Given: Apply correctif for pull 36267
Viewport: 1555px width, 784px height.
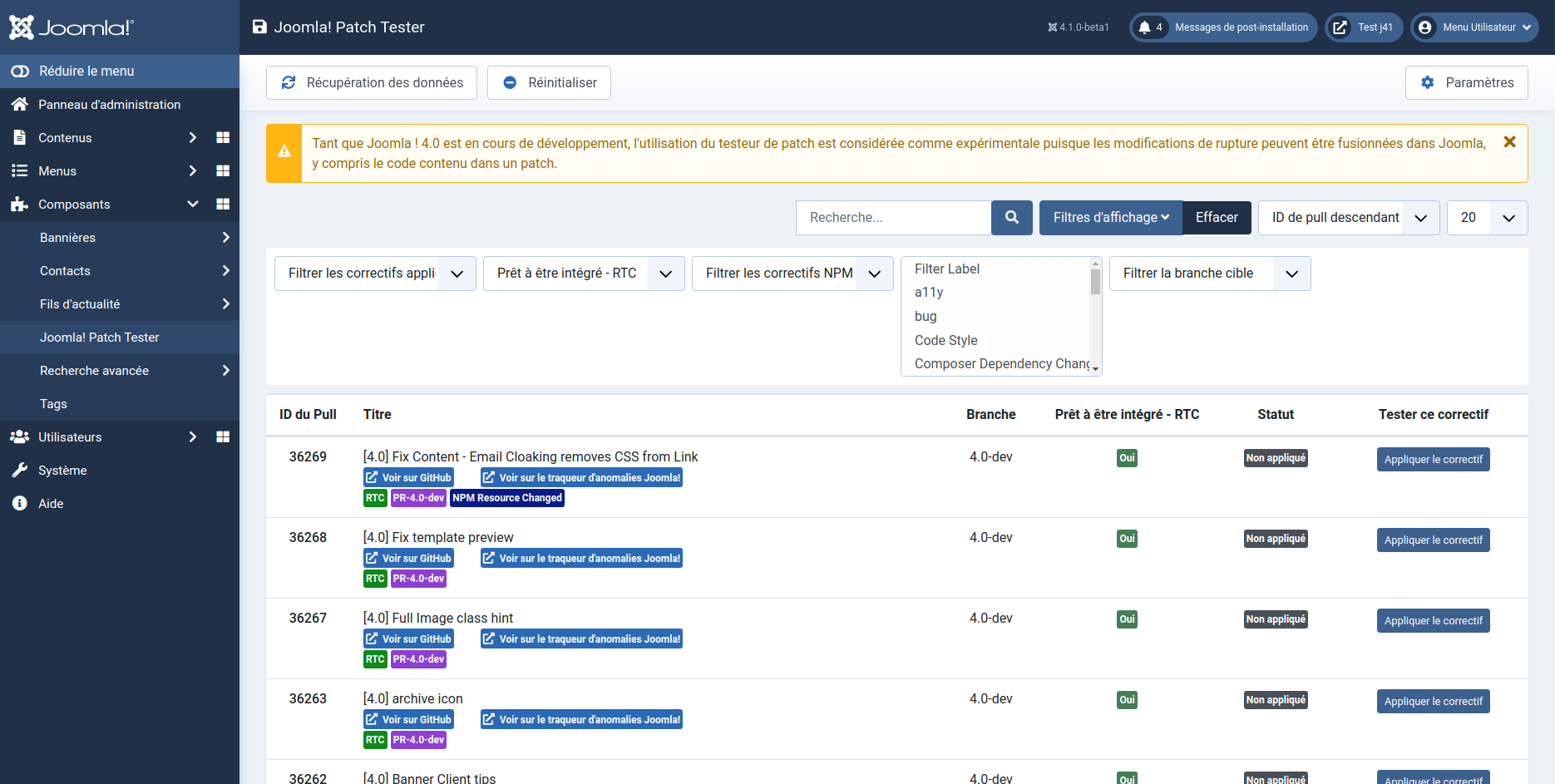Looking at the screenshot, I should click(1434, 621).
